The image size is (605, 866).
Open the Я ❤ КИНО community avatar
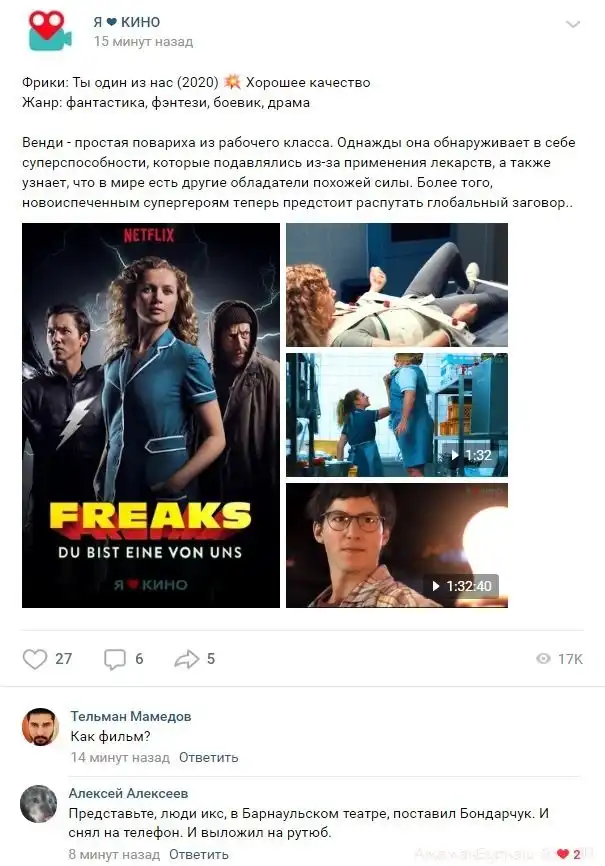(x=49, y=31)
